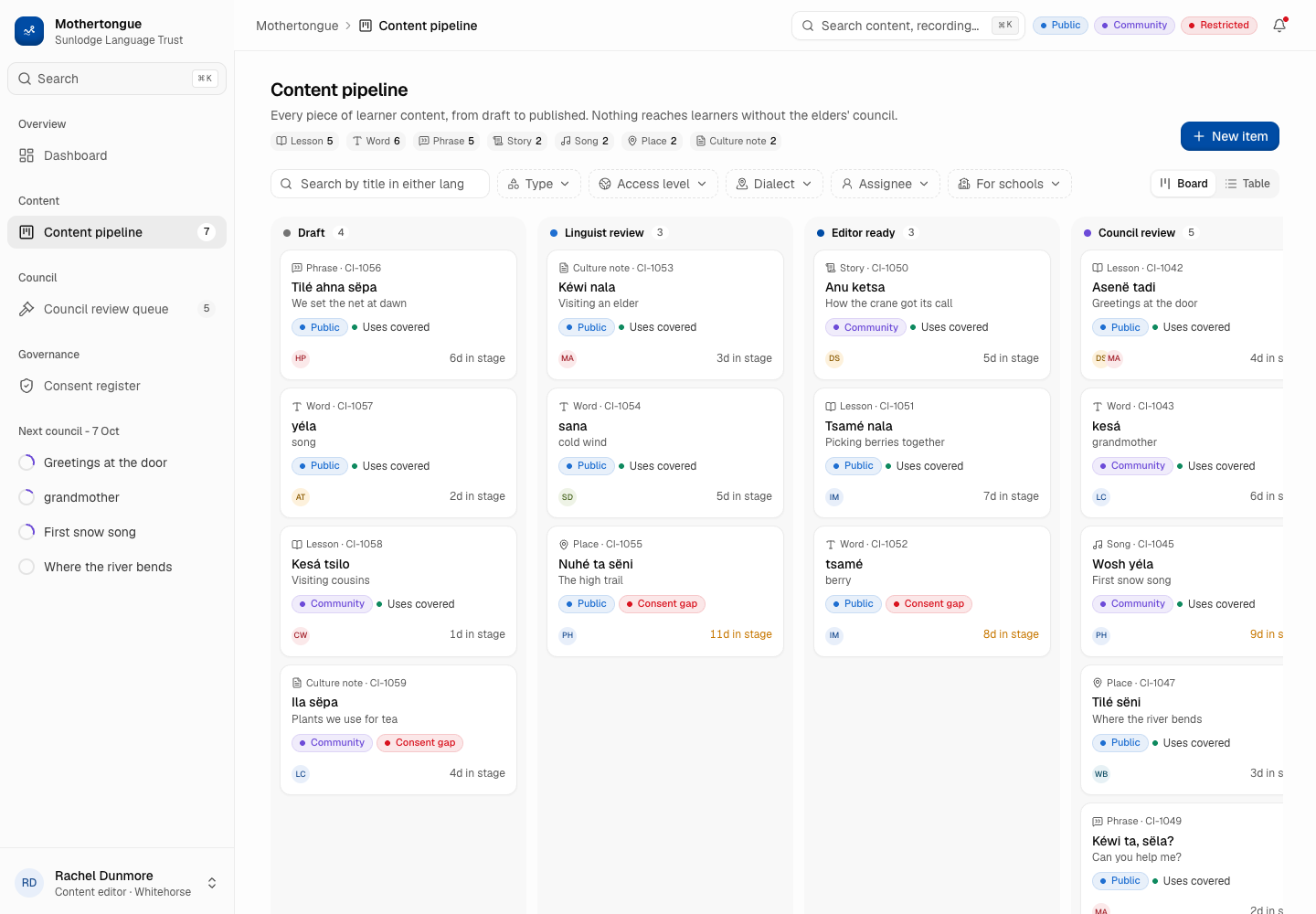This screenshot has width=1316, height=914.
Task: Click MA avatar on Kéwi nala card
Action: coord(568,358)
